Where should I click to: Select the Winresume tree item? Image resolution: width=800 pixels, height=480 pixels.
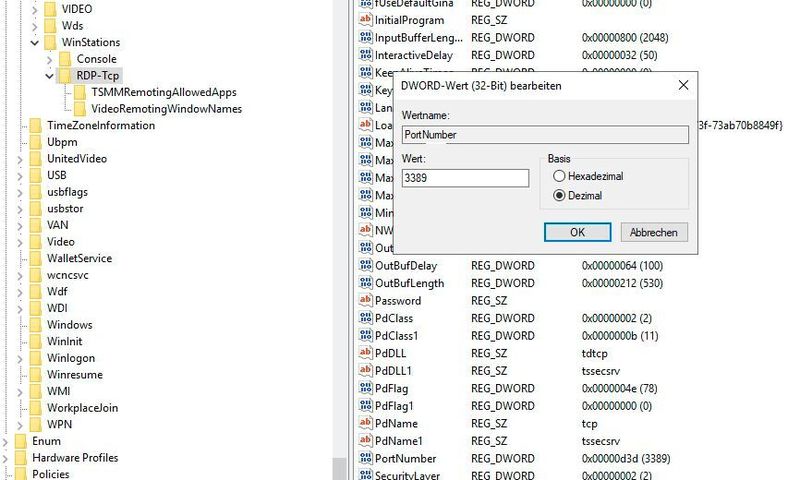tap(75, 374)
